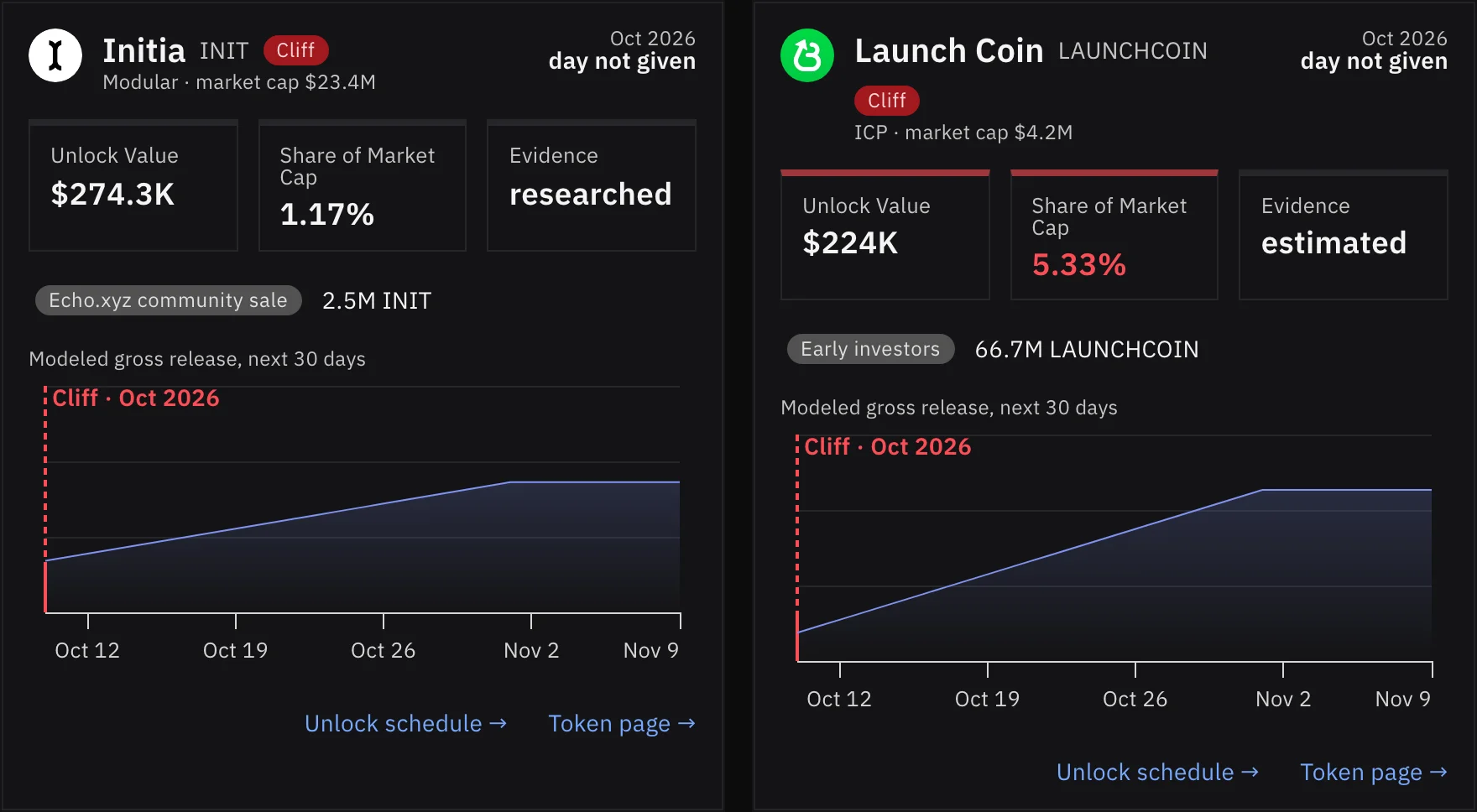
Task: Click the Oct 12 axis label on Launch Coin chart
Action: click(x=839, y=699)
